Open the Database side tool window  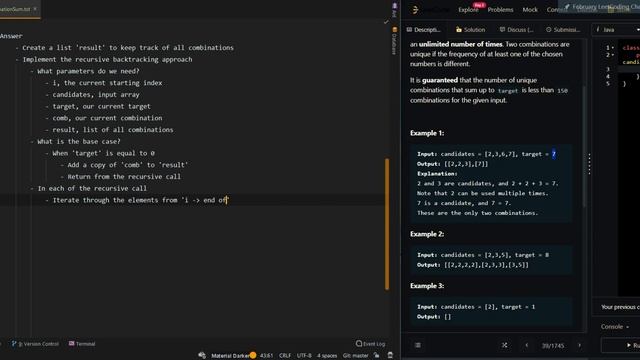(x=394, y=41)
